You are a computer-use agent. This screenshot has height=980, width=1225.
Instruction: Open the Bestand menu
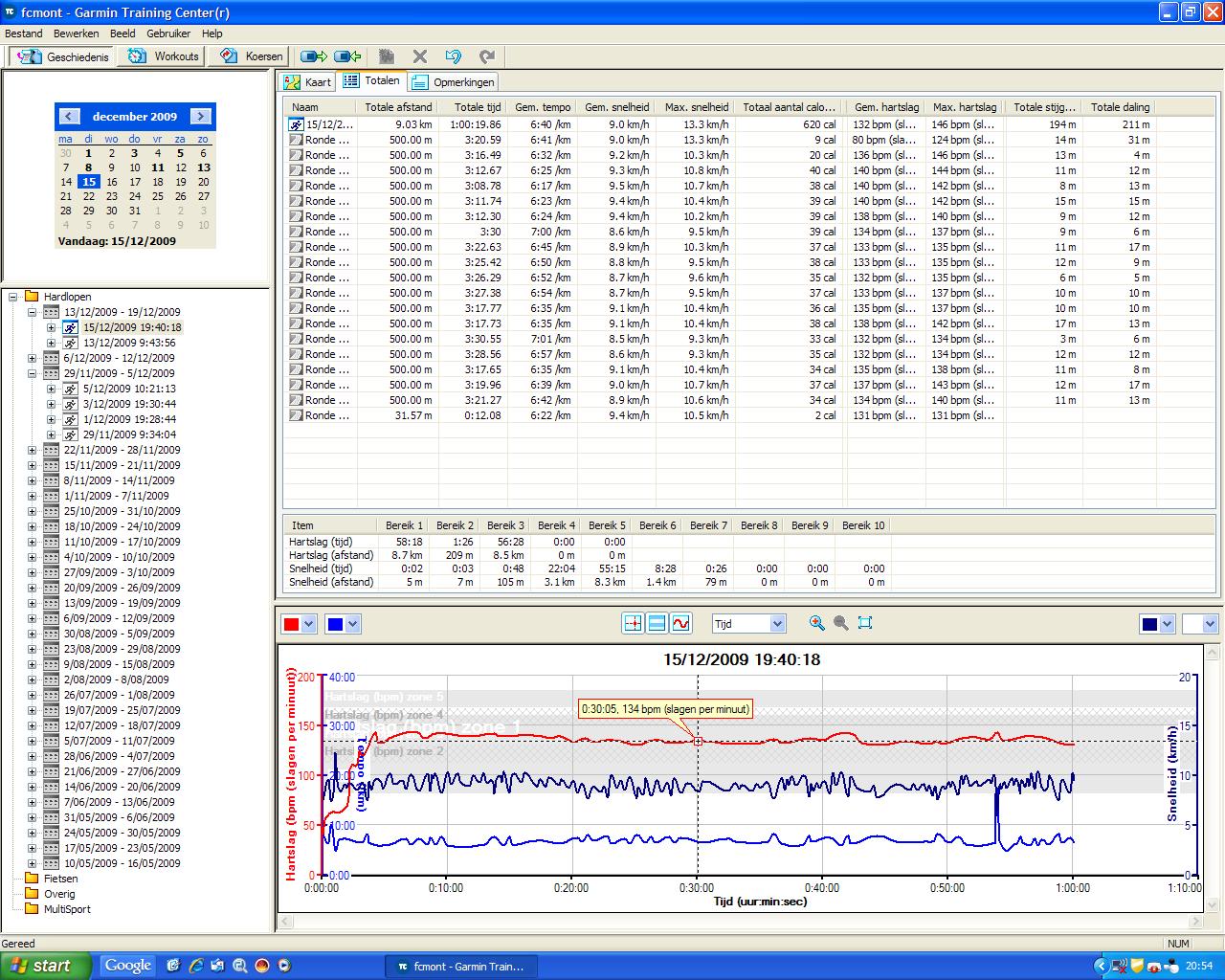24,33
